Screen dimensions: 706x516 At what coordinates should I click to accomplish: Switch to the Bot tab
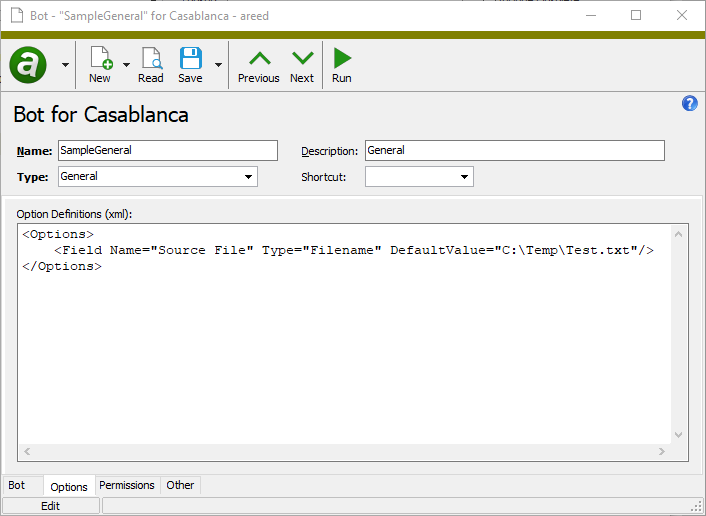coord(17,485)
